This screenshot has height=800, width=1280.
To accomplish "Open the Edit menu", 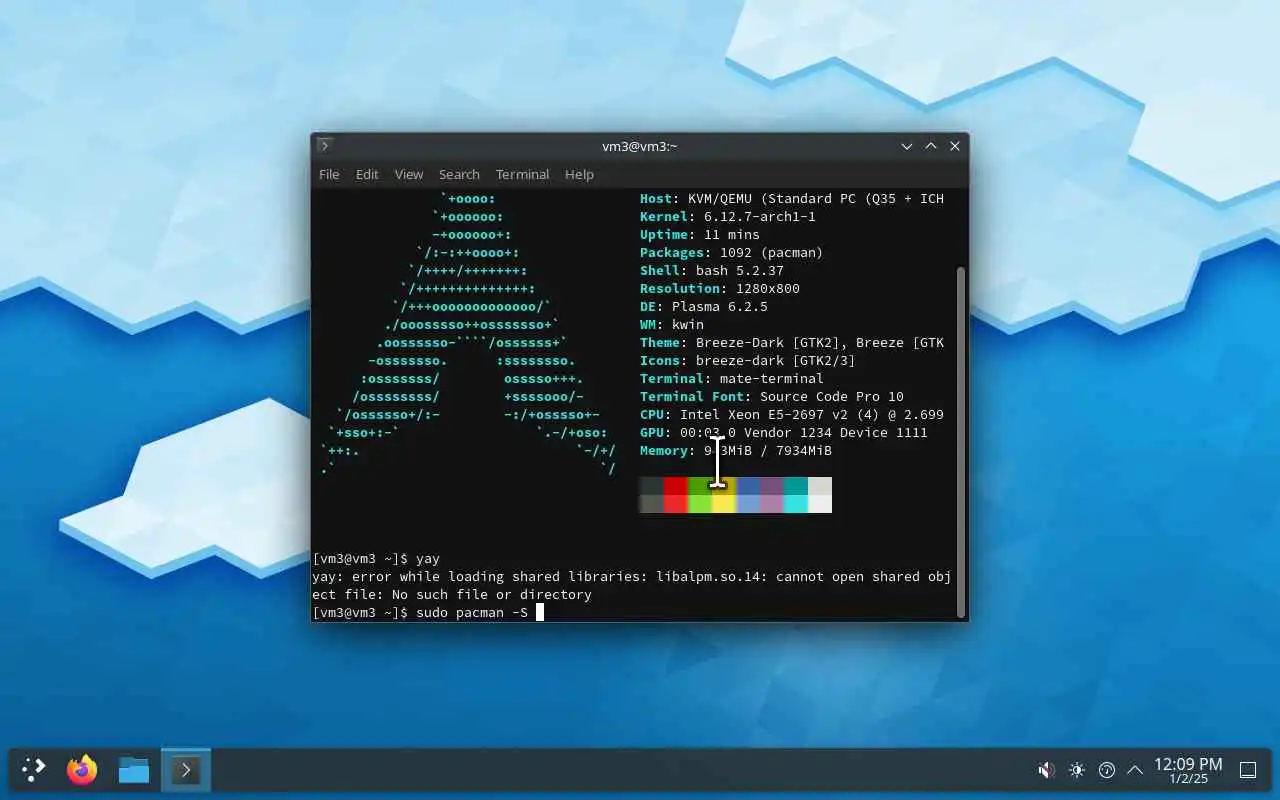I will coord(367,174).
